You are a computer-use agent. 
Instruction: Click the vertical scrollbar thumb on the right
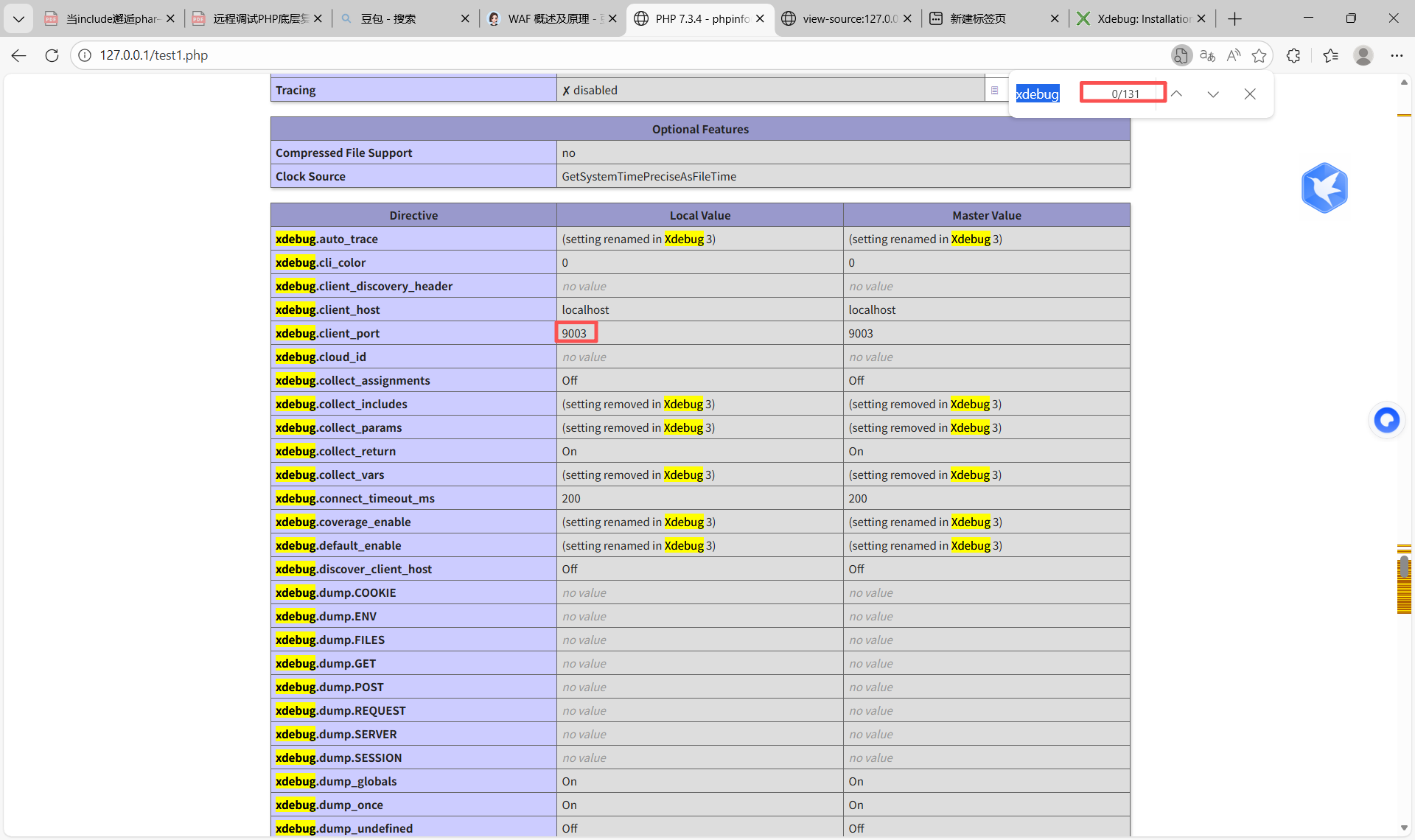click(x=1404, y=567)
